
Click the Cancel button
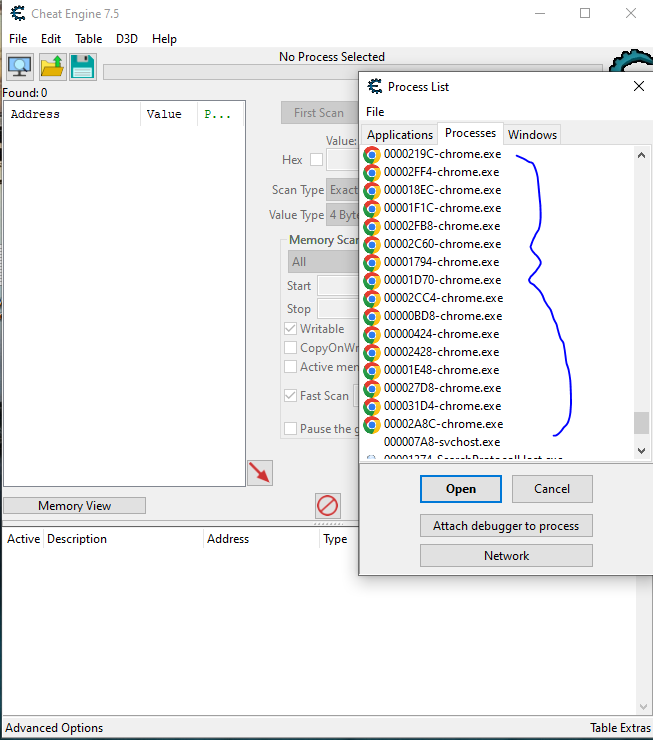coord(552,489)
